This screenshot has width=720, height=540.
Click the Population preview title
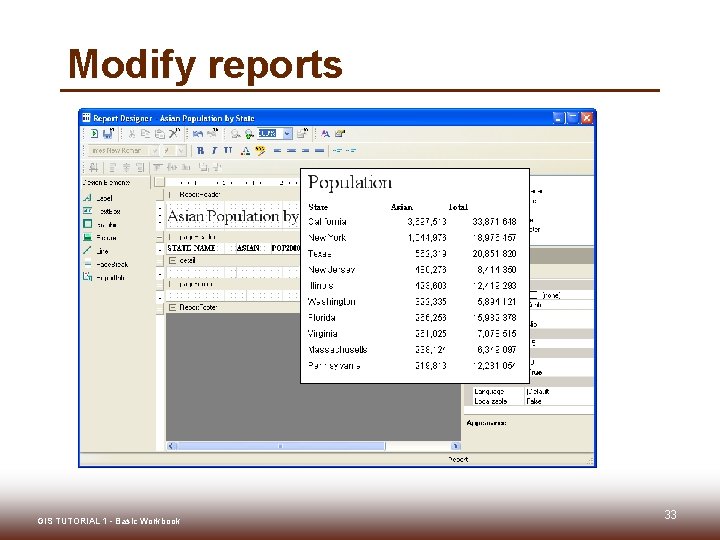(349, 183)
